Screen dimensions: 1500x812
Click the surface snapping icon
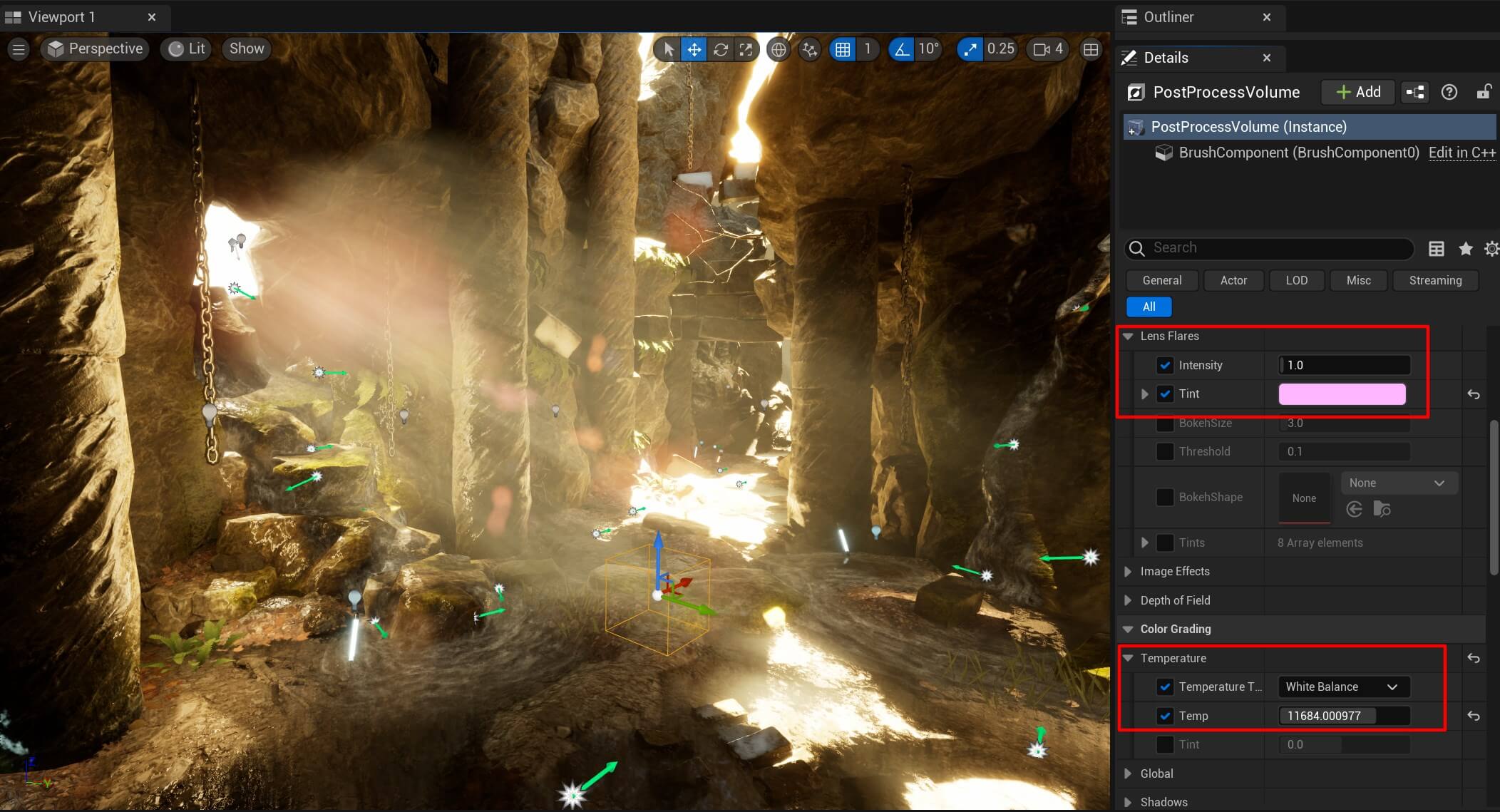pos(810,48)
